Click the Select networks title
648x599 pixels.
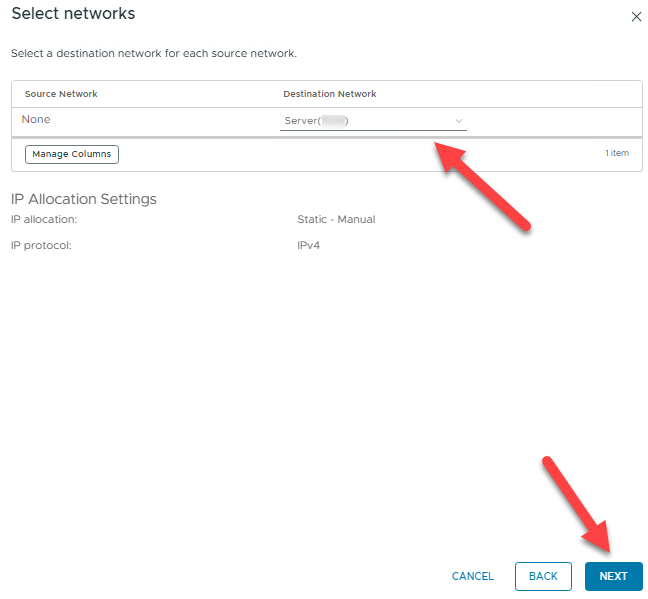(73, 14)
